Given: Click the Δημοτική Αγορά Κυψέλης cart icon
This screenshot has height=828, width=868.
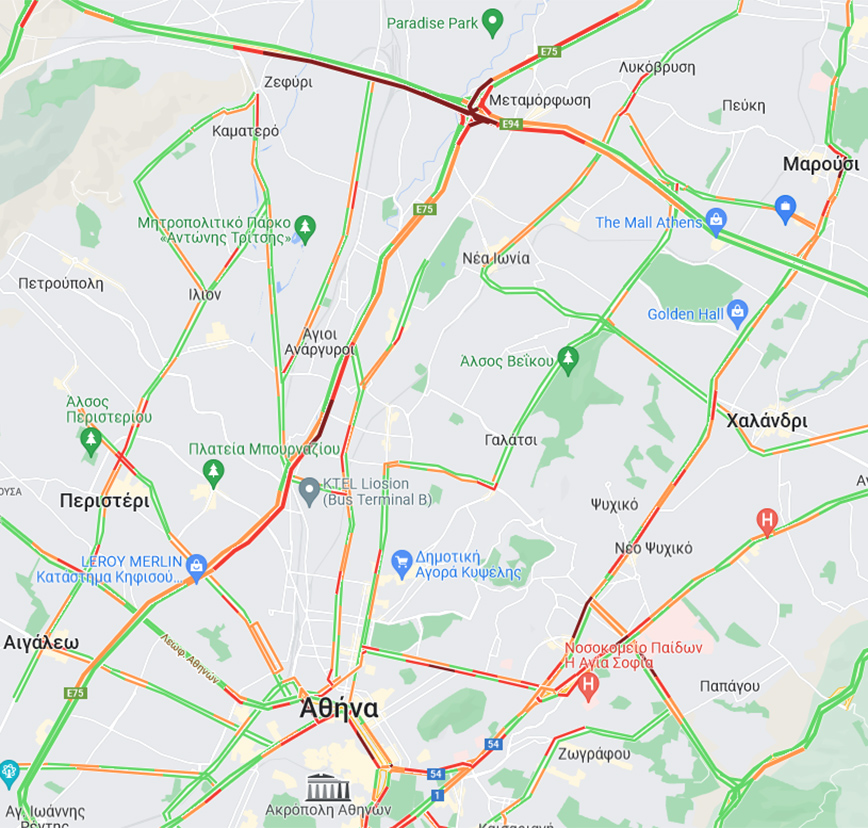Looking at the screenshot, I should pos(402,564).
